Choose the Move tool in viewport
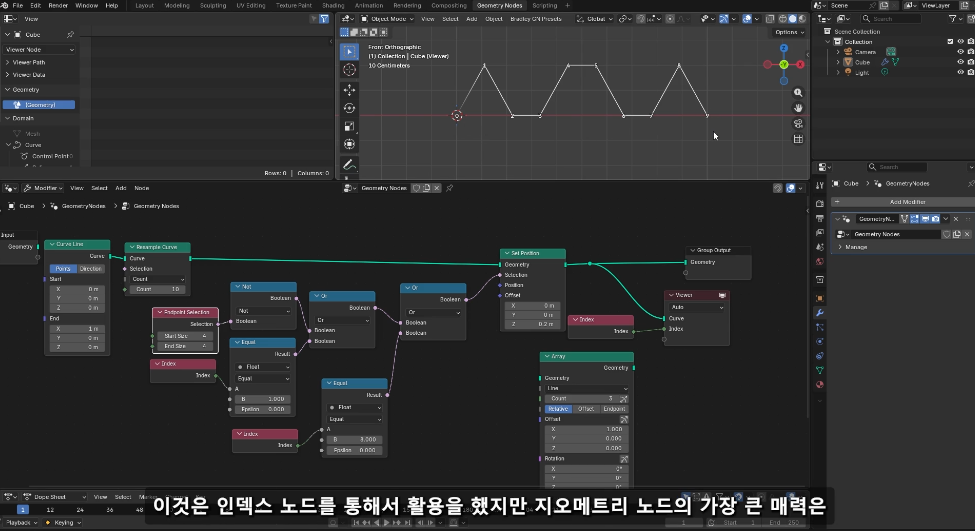The height and width of the screenshot is (531, 975). (x=349, y=90)
